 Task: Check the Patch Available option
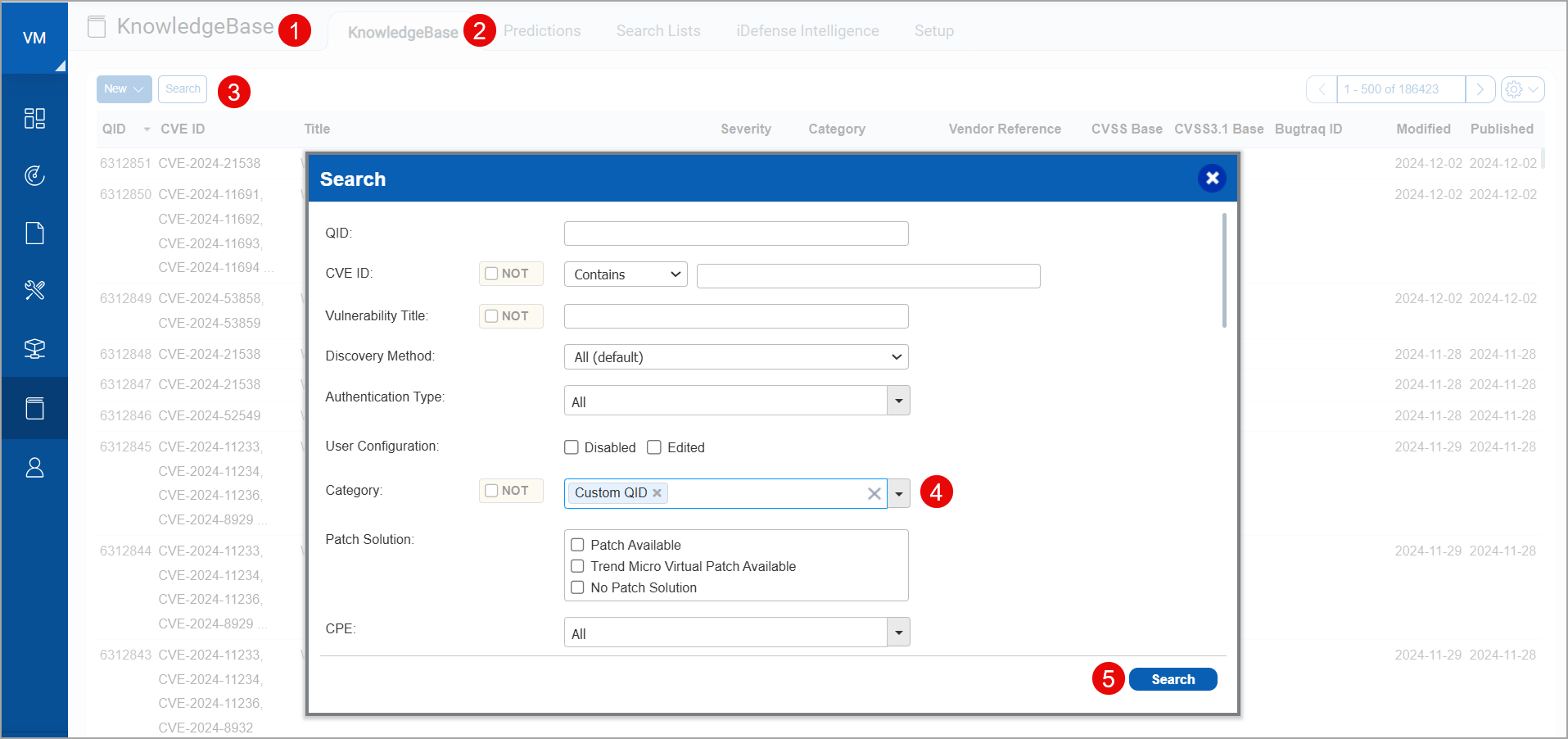tap(577, 544)
